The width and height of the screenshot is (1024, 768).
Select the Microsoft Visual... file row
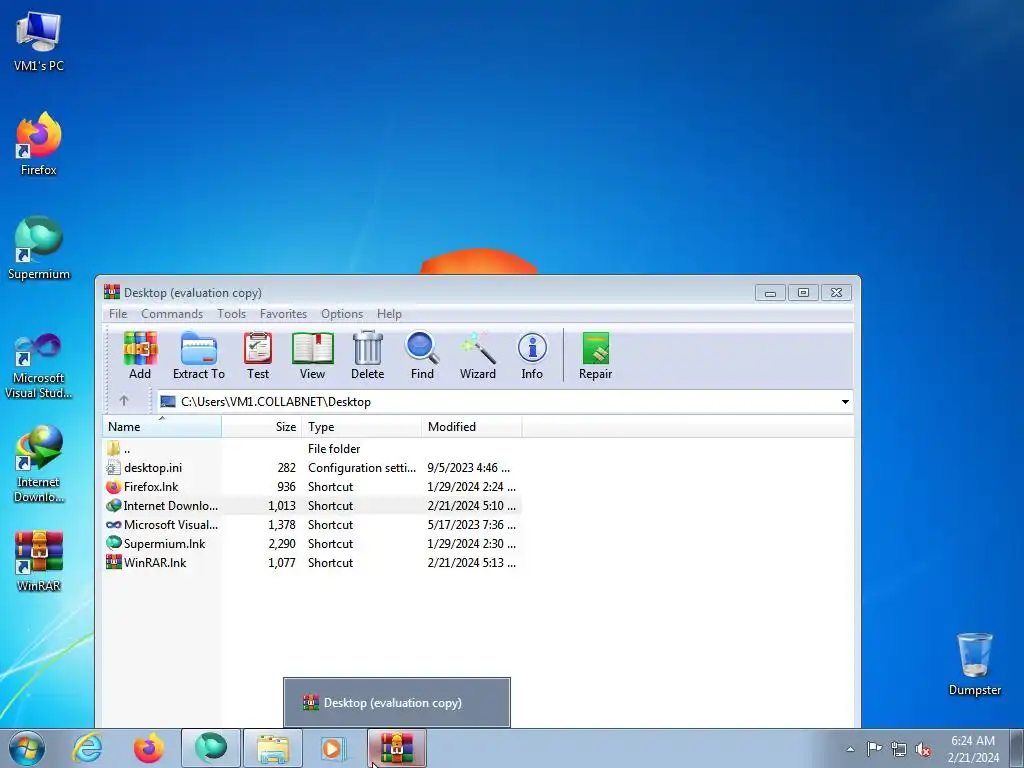(312, 524)
